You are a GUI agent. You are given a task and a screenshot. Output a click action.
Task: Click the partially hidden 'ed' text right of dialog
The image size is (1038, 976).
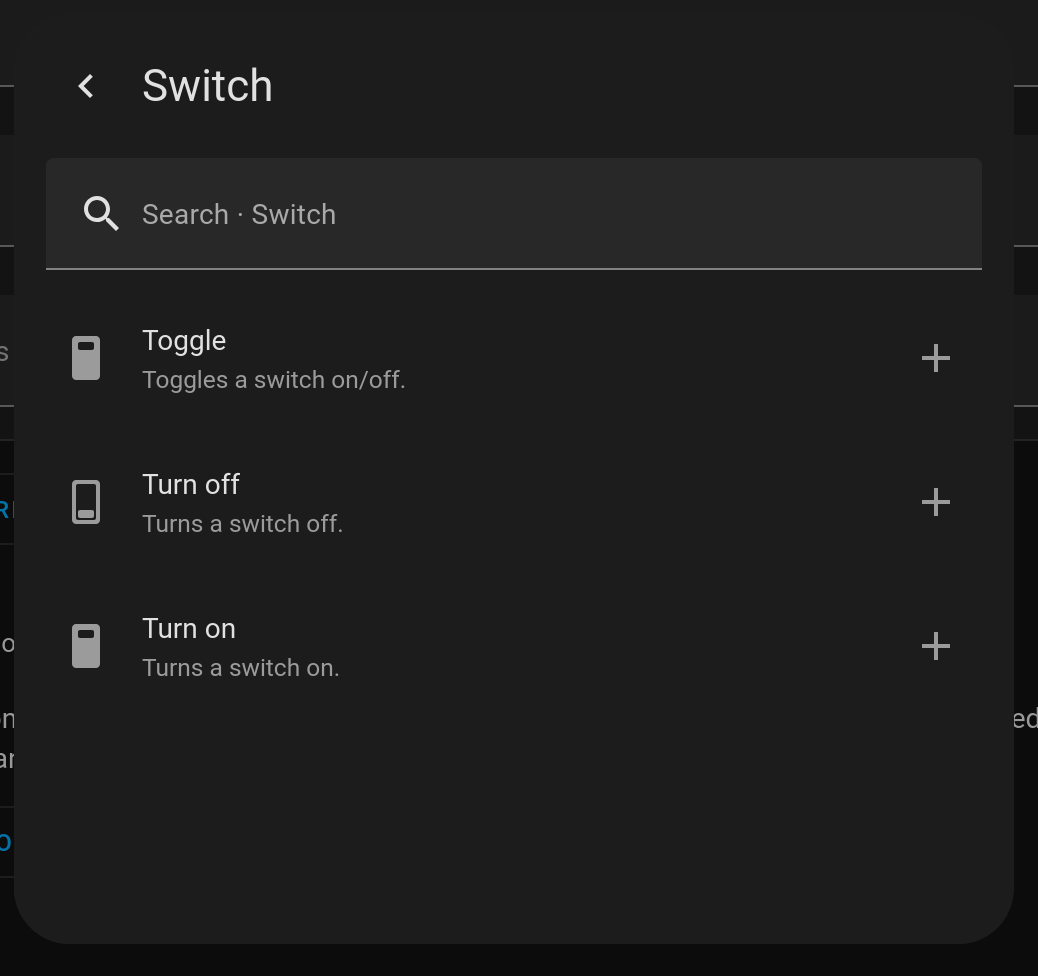point(1025,719)
